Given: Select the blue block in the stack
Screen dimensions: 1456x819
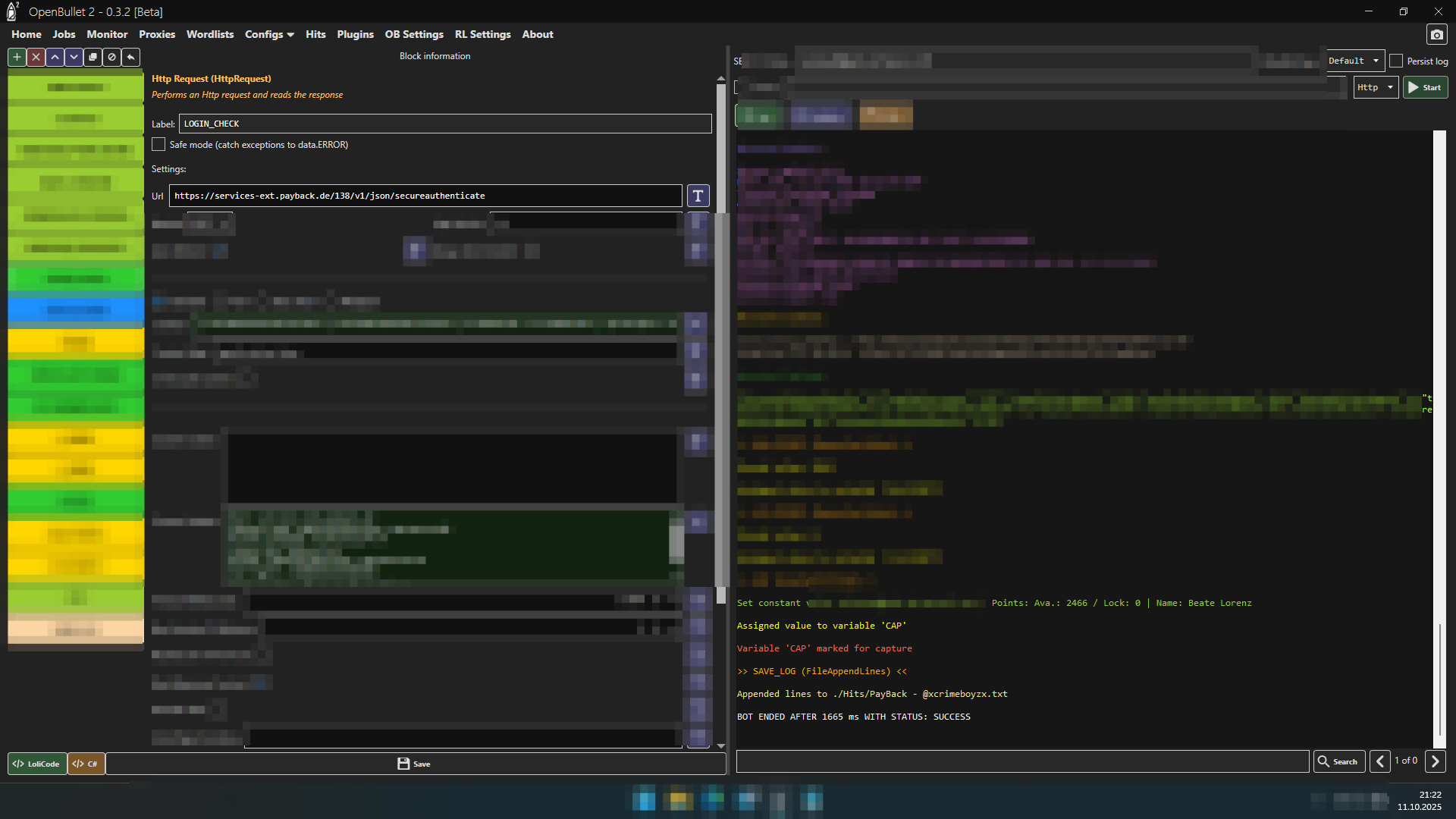Looking at the screenshot, I should click(76, 310).
